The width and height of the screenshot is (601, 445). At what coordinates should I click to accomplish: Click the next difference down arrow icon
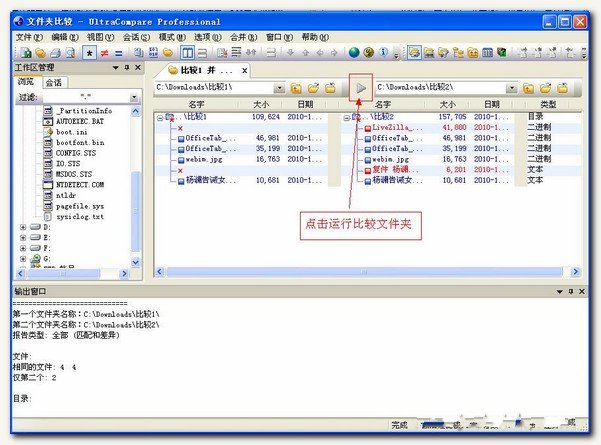pos(291,53)
